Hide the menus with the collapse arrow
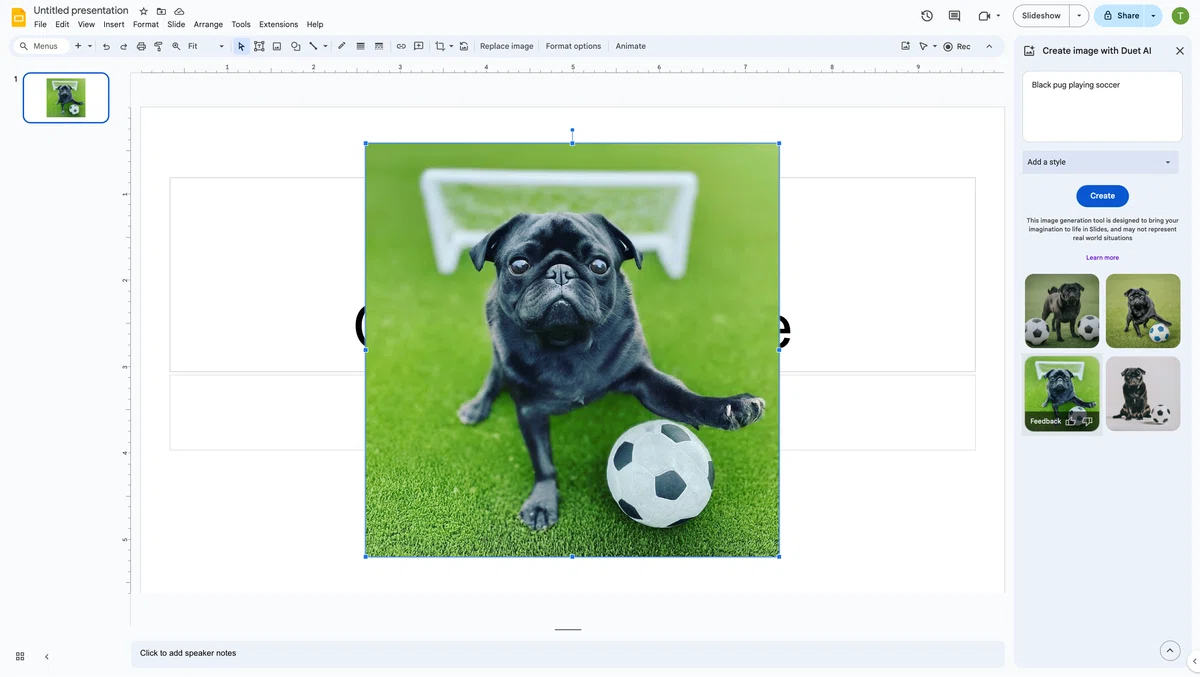 [x=989, y=46]
